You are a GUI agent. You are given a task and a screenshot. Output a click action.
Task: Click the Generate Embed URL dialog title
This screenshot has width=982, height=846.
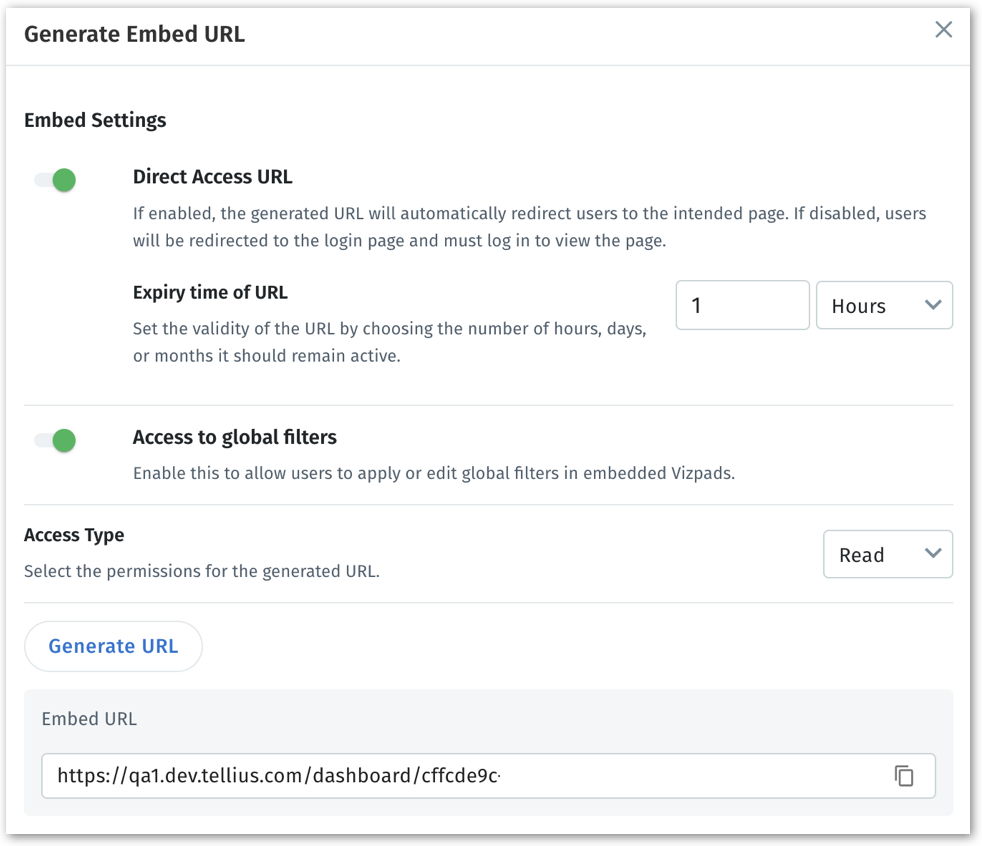pyautogui.click(x=134, y=34)
